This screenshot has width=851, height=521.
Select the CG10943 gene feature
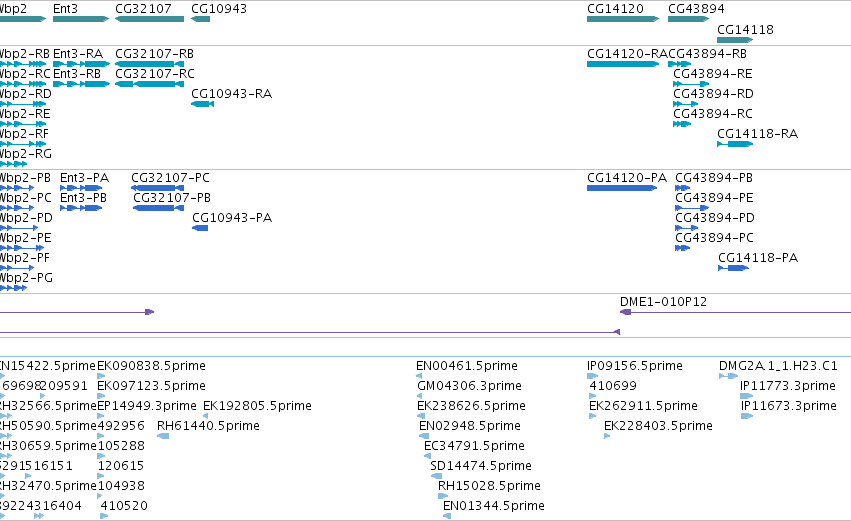pyautogui.click(x=200, y=19)
